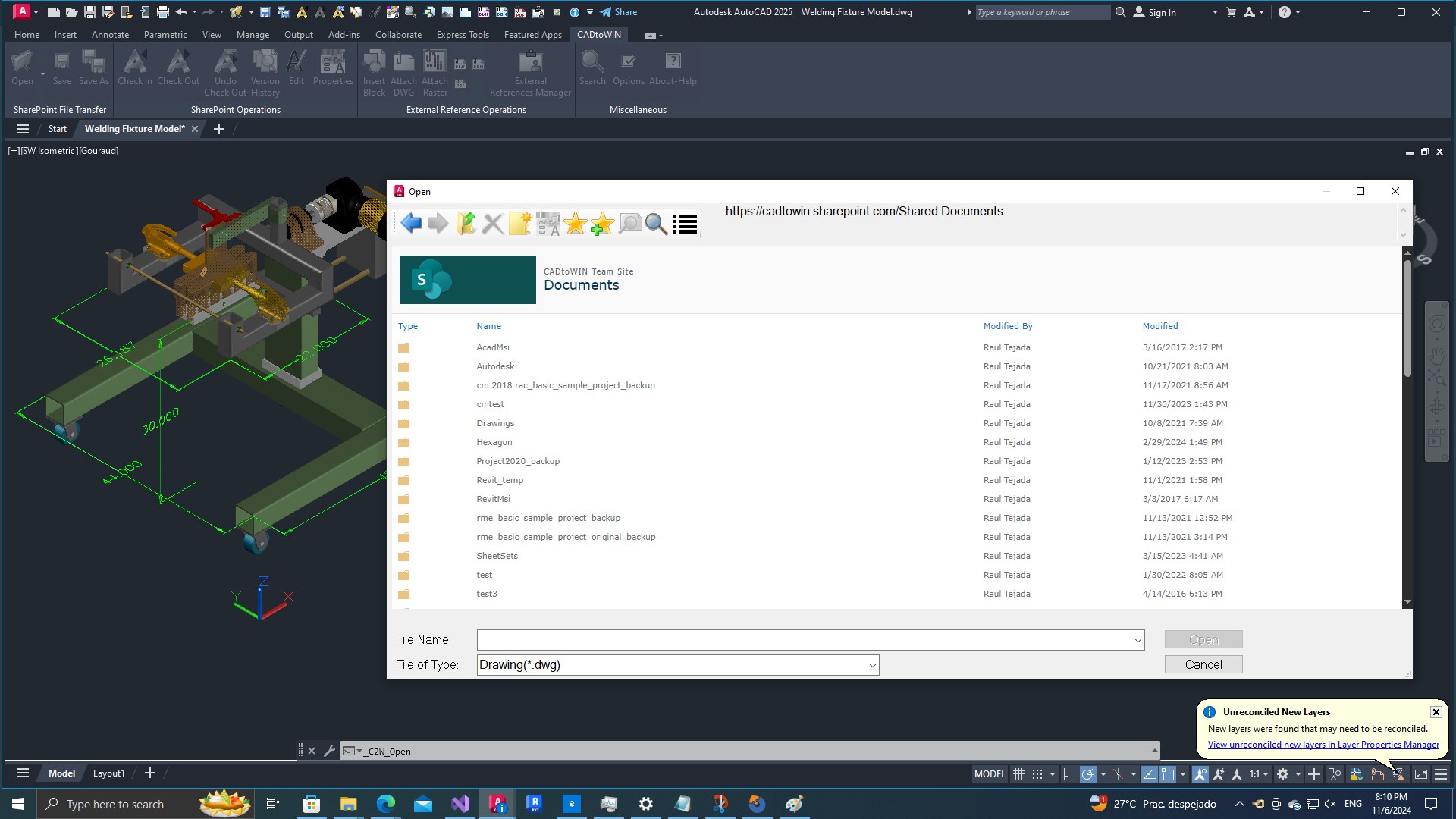Click View unreconciled new layers link
Screen dimensions: 1456x819
(1323, 745)
